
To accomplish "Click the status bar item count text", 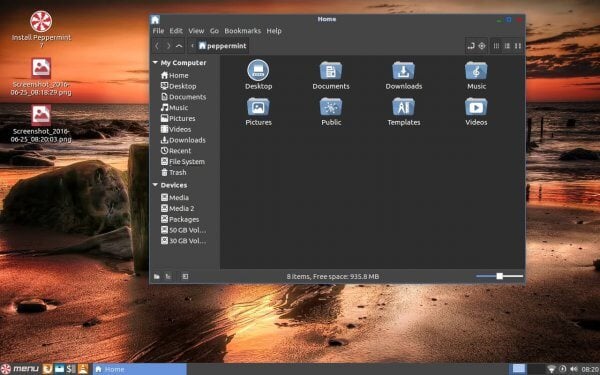I will coord(333,276).
